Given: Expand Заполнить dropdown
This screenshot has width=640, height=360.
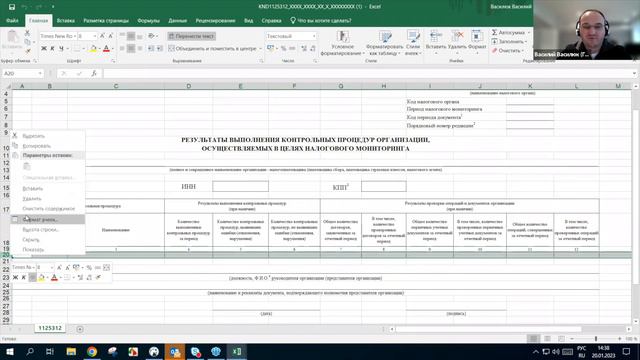Looking at the screenshot, I should point(526,42).
